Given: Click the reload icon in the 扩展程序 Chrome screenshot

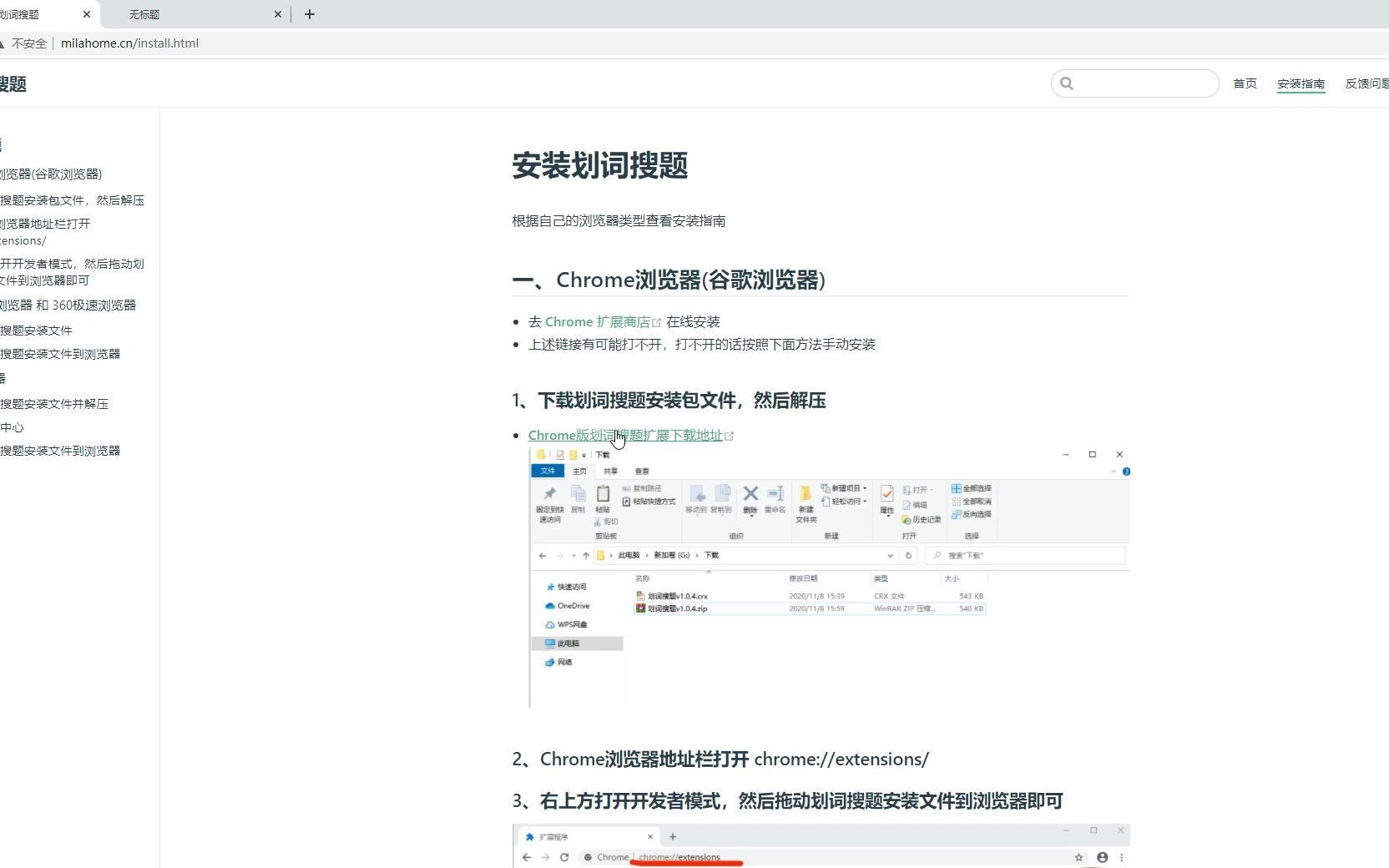Looking at the screenshot, I should pos(564,857).
